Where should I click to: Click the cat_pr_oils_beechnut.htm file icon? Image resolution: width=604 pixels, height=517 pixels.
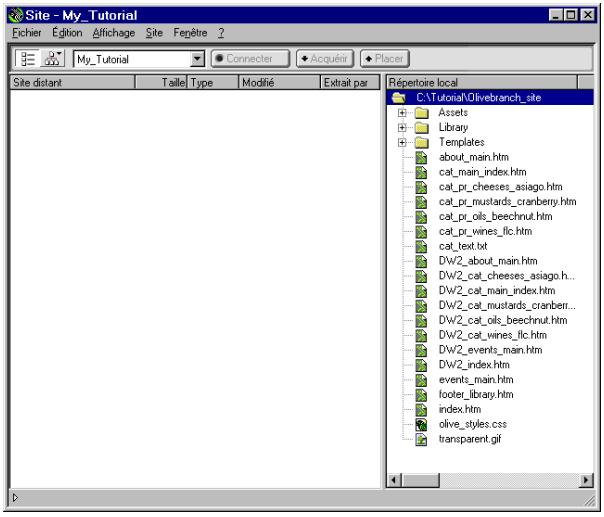(421, 217)
